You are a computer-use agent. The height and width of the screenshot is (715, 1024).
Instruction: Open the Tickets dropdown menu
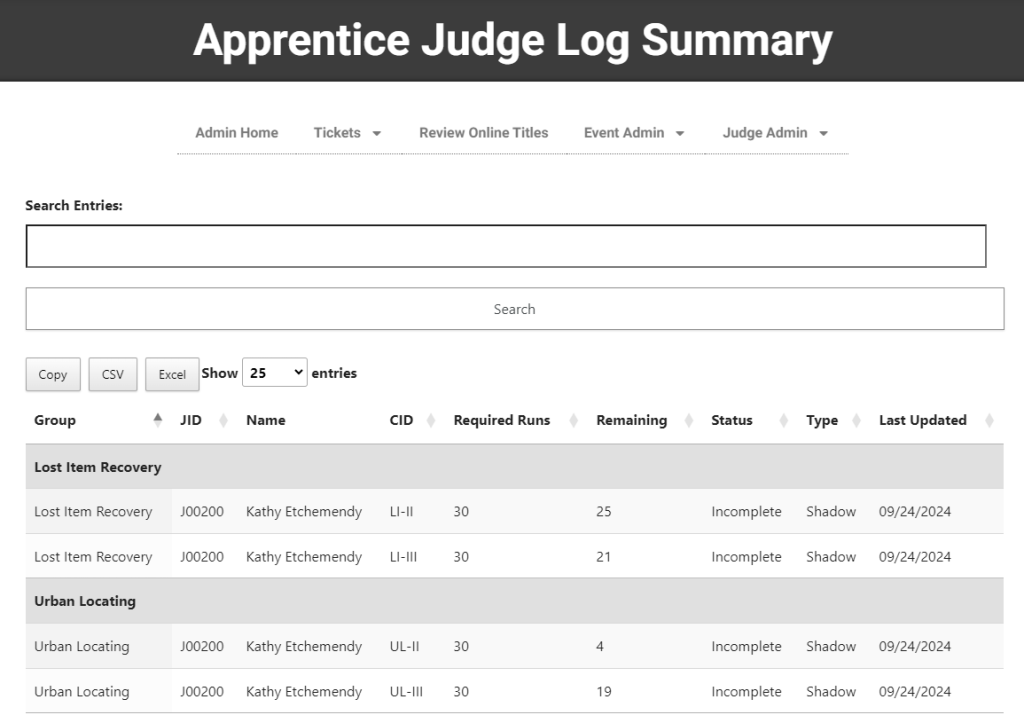point(347,133)
